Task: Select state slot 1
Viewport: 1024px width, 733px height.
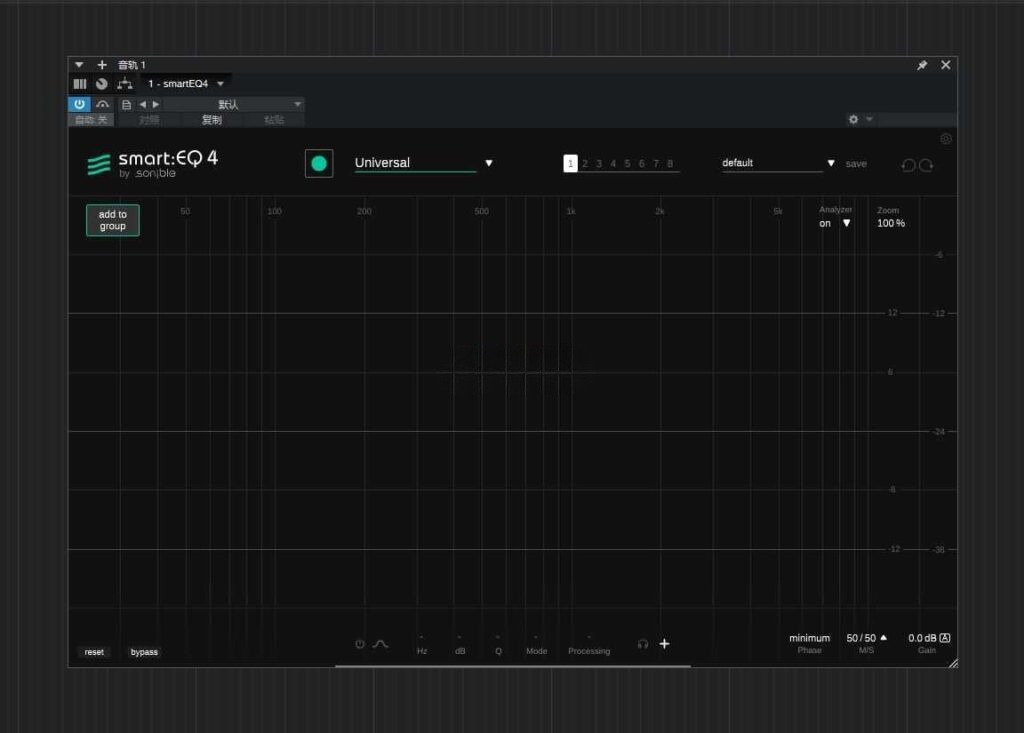Action: point(570,163)
